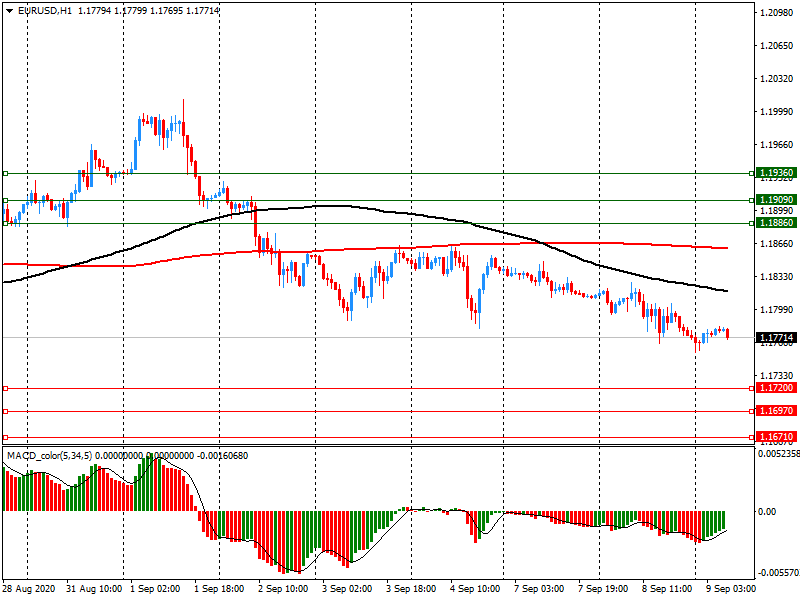
Task: Select the red 1.16710 level label
Action: pos(776,437)
